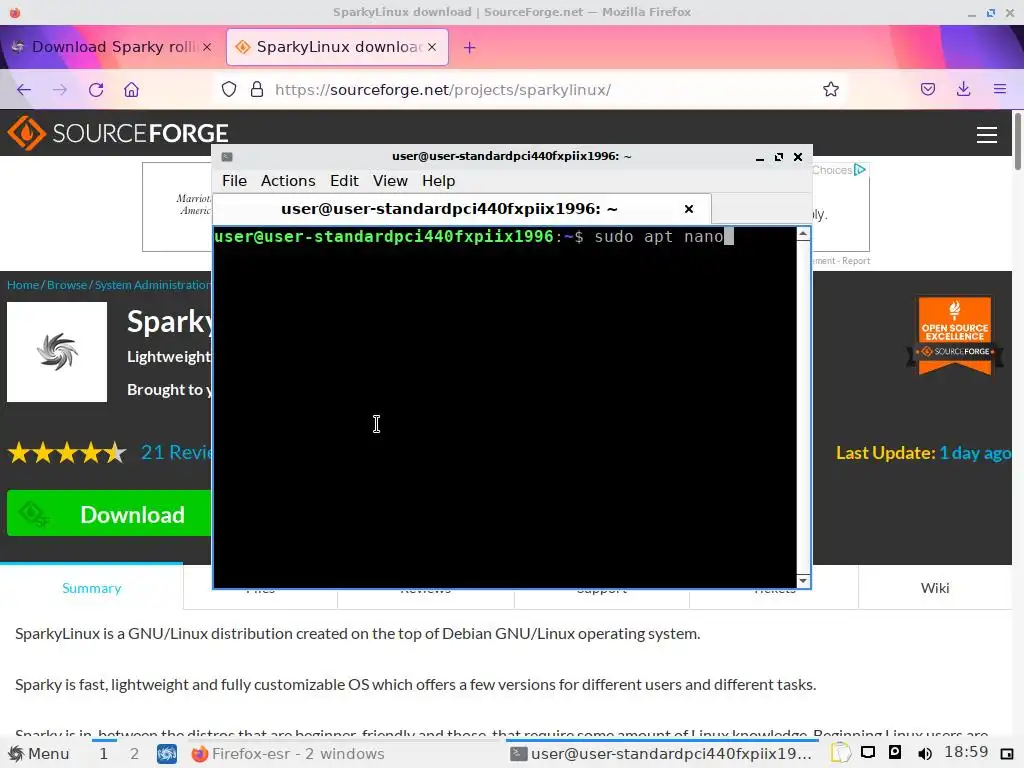Follow the System Administration breadcrumb link
Viewport: 1024px width, 768px height.
click(153, 285)
